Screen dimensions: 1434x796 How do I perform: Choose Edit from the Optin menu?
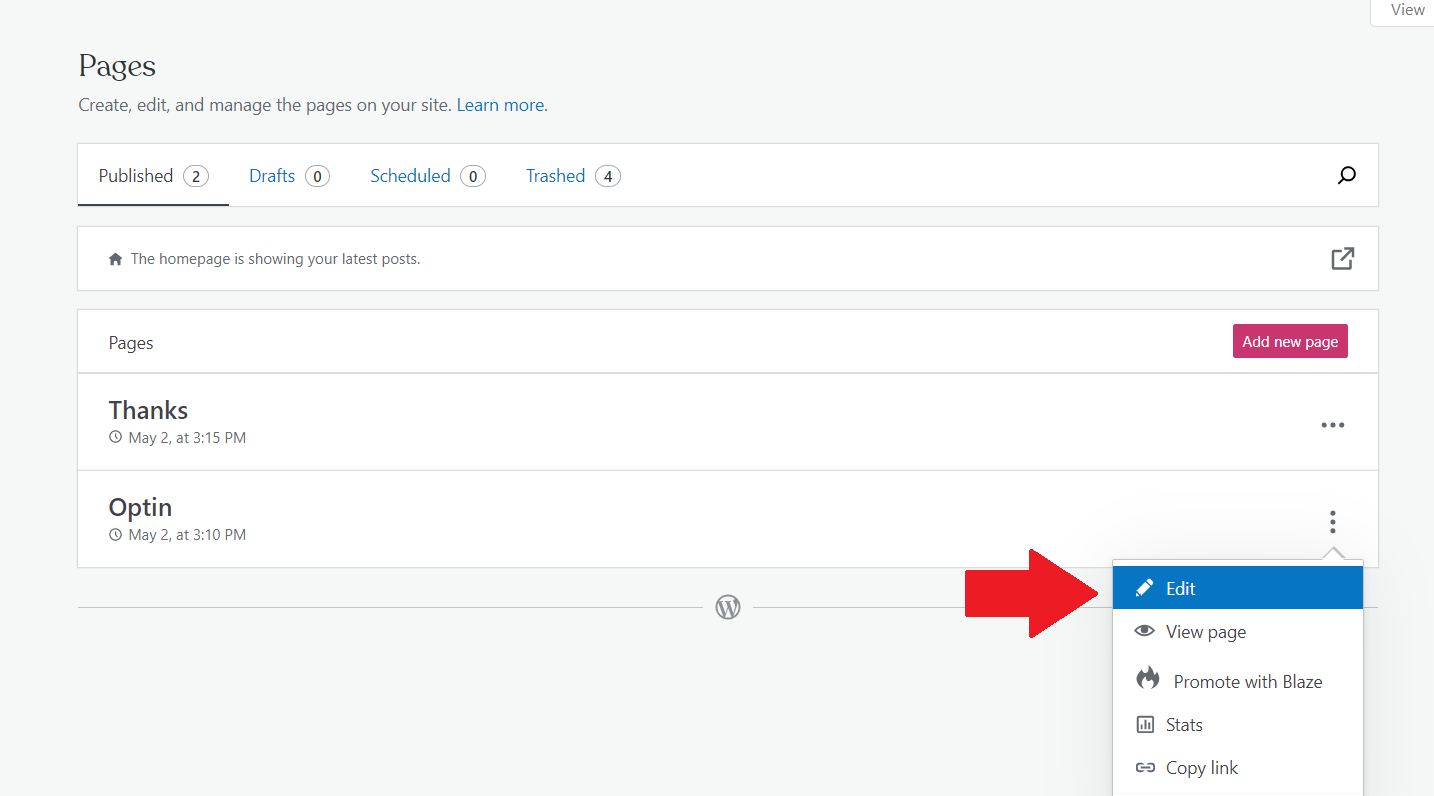coord(1238,588)
